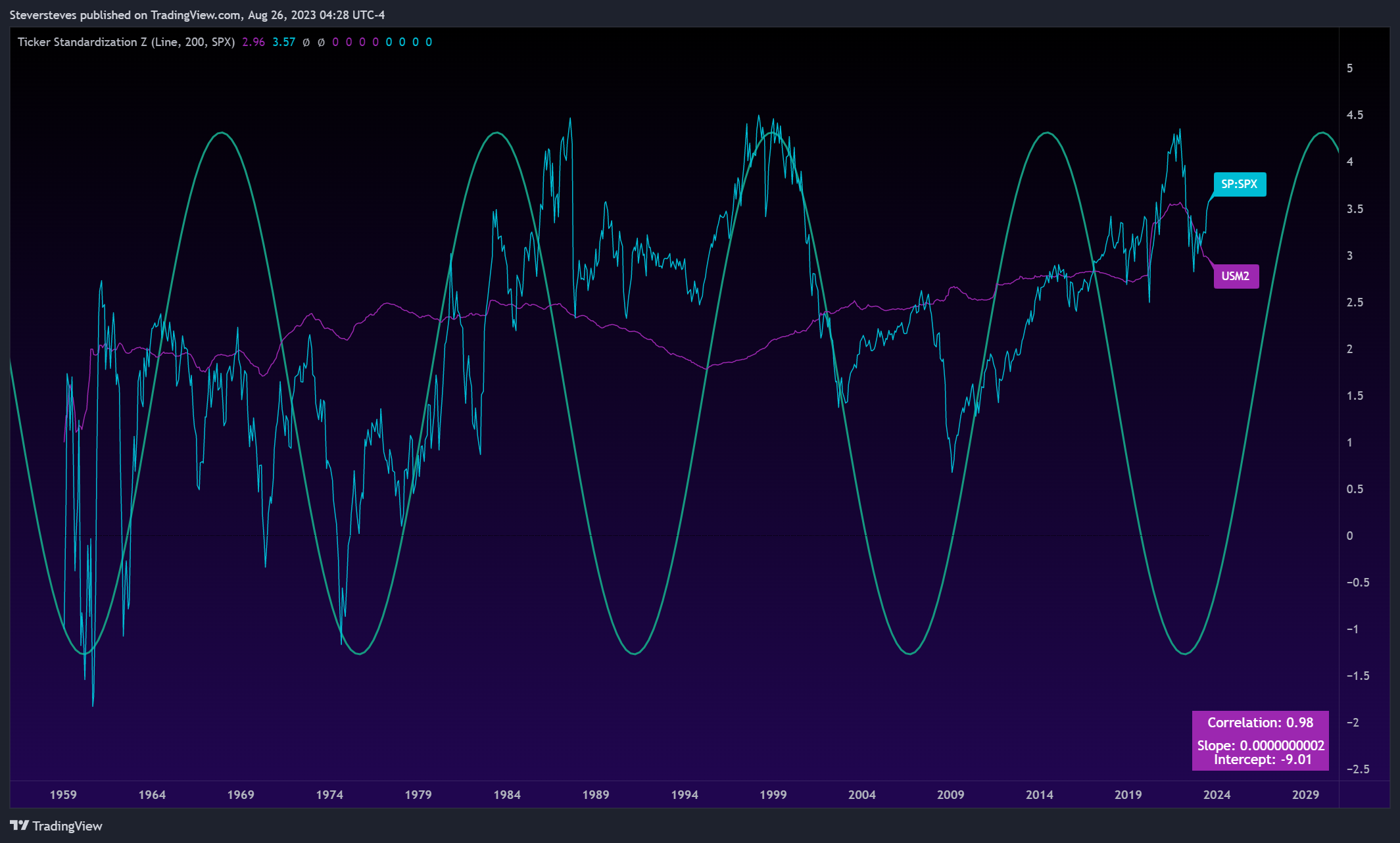Click the 1974 label on time axis

tap(329, 794)
